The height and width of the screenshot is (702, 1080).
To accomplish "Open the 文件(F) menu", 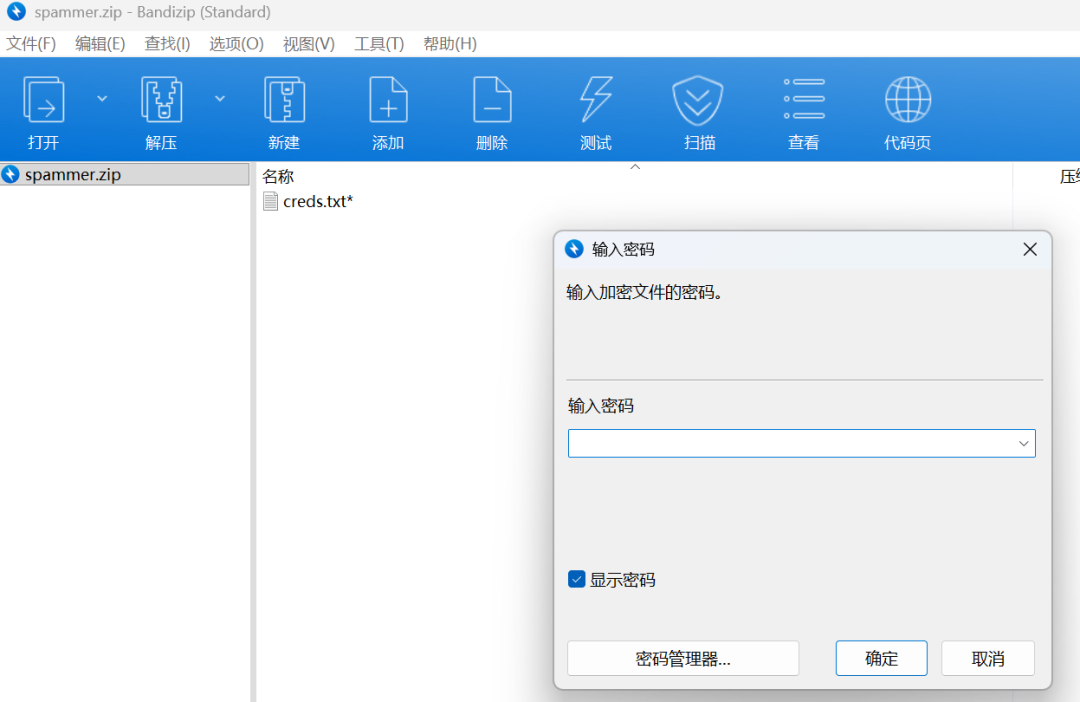I will point(31,44).
